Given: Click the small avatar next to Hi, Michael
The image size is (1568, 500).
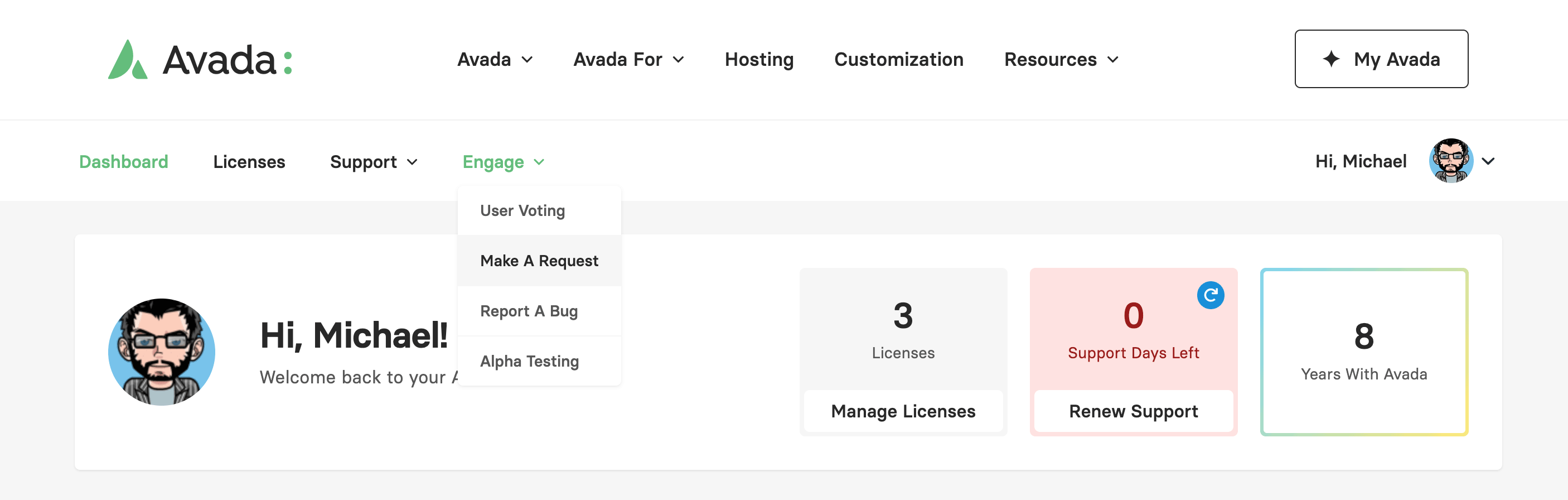Looking at the screenshot, I should [1451, 161].
